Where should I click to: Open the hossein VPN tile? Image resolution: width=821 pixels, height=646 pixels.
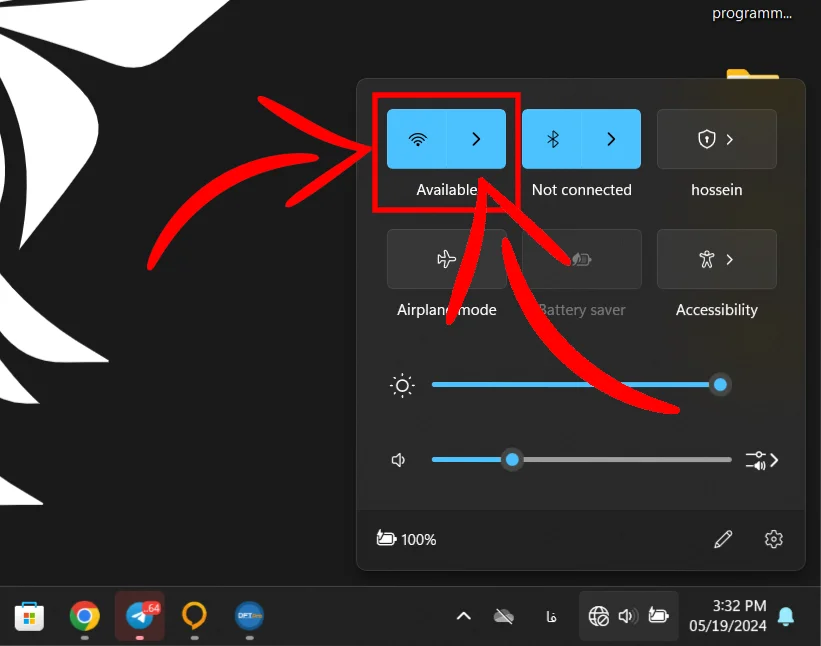tap(716, 139)
